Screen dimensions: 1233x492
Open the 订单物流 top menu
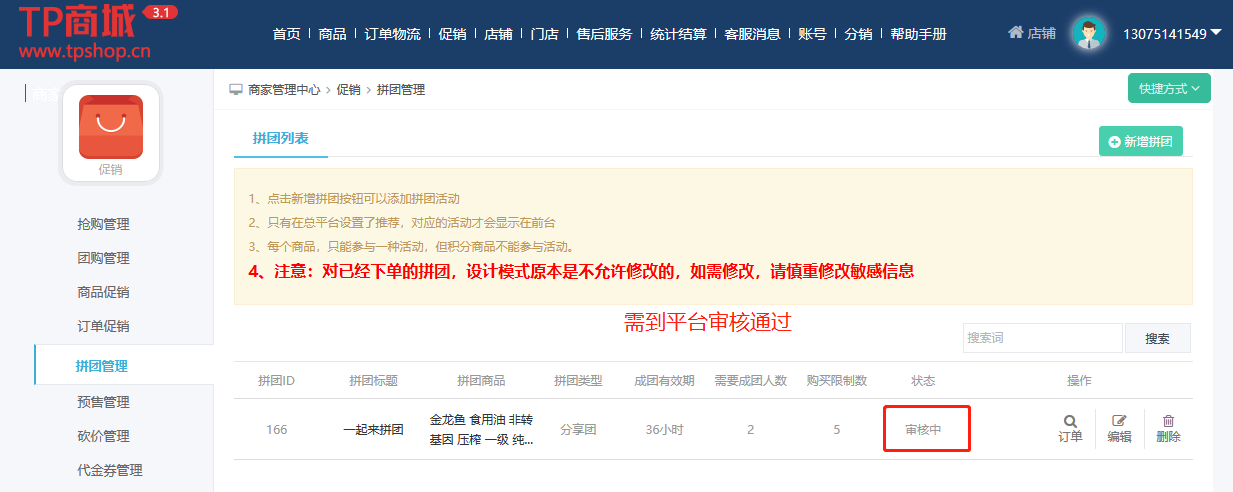click(392, 34)
